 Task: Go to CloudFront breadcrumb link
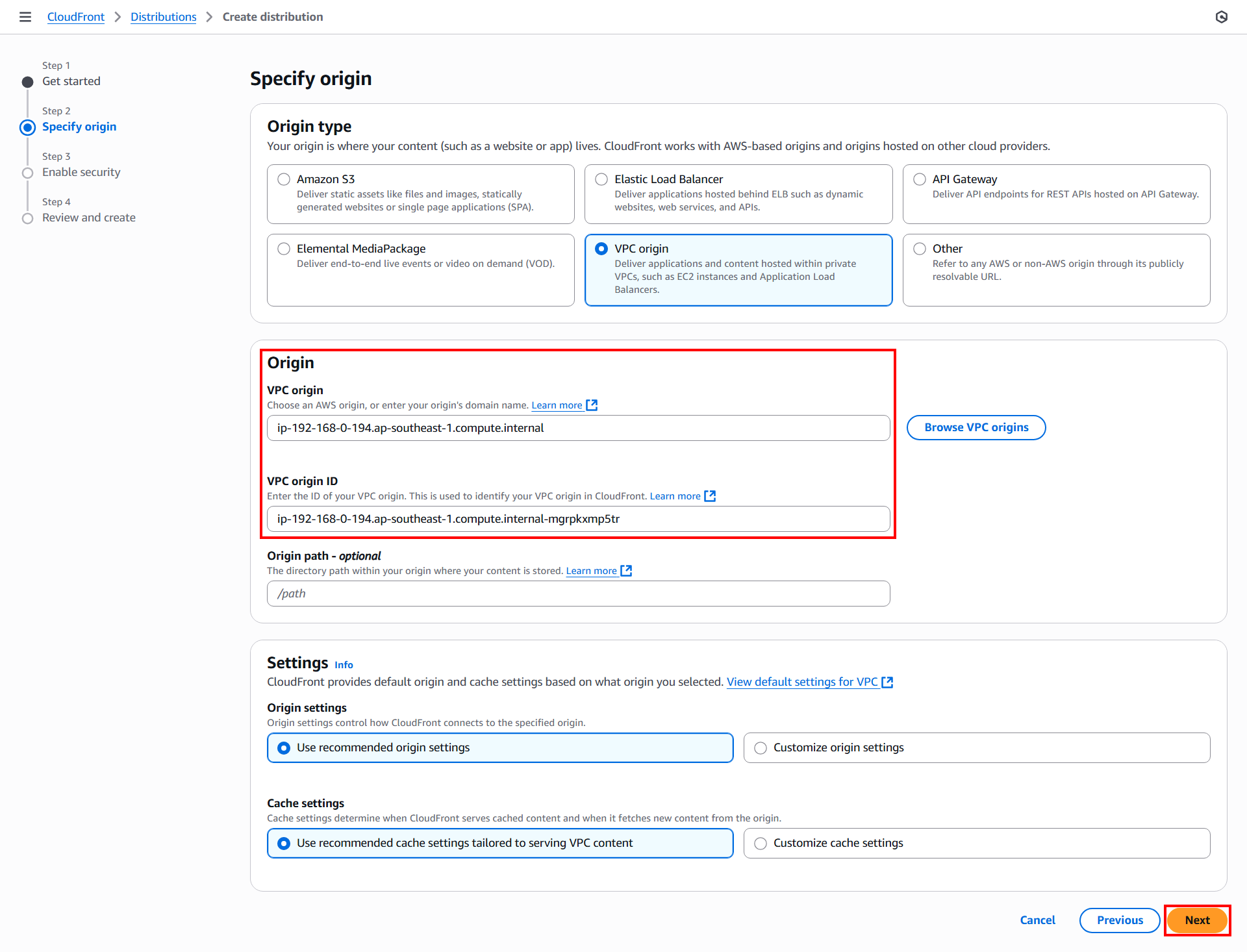75,17
